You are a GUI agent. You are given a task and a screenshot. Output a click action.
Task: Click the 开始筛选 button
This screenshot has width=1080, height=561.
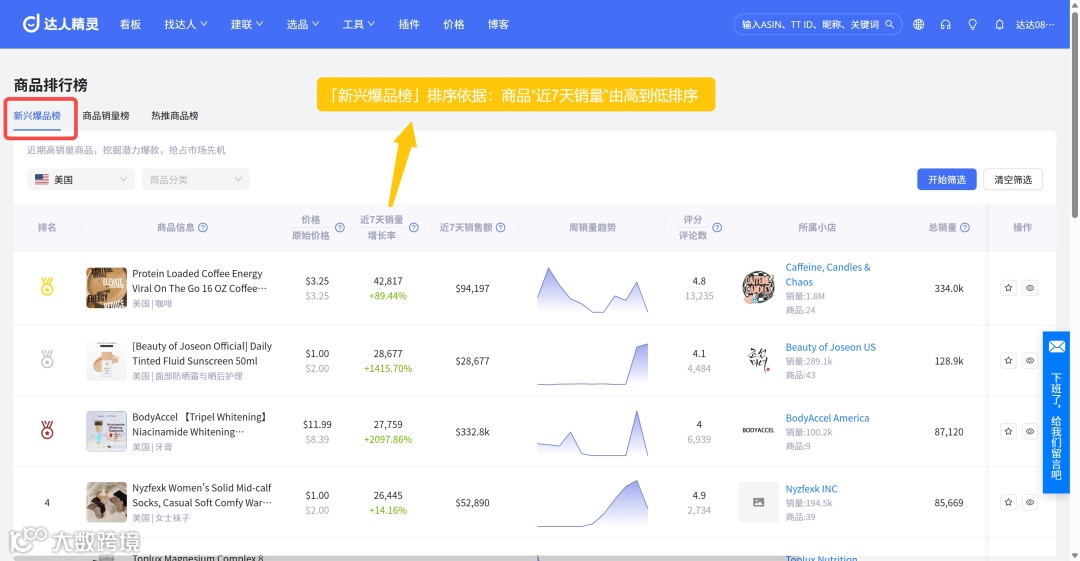946,179
